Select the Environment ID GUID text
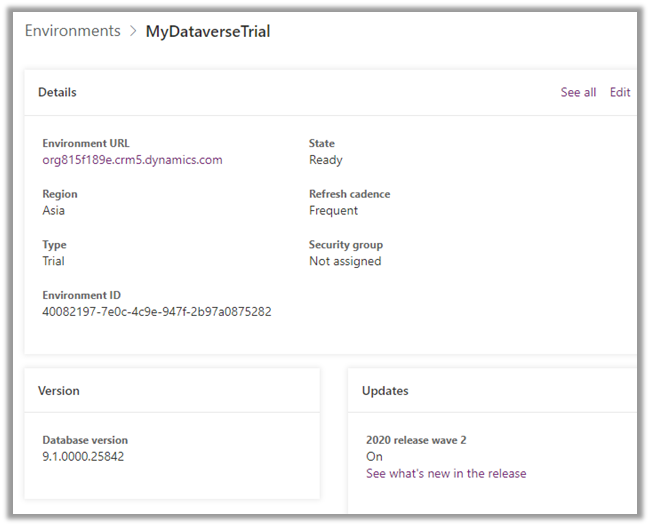 [156, 311]
